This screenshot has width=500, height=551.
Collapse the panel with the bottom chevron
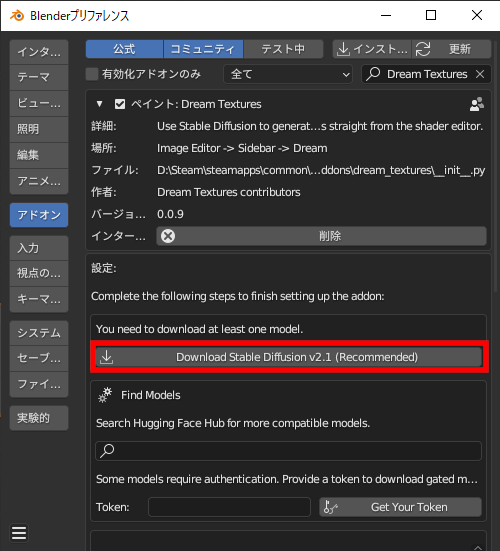pyautogui.click(x=478, y=547)
